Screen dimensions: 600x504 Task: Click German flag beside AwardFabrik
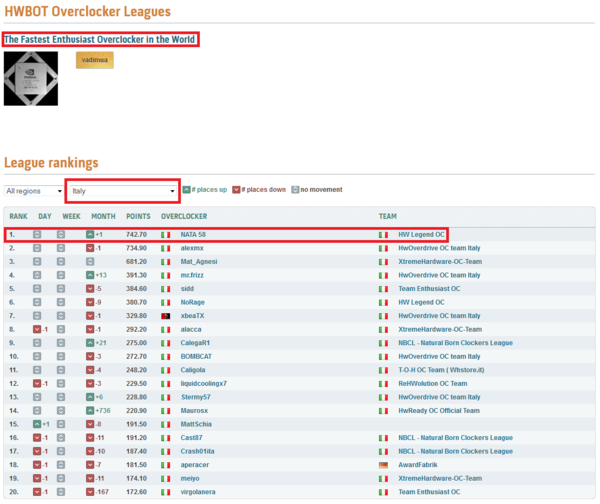(383, 465)
